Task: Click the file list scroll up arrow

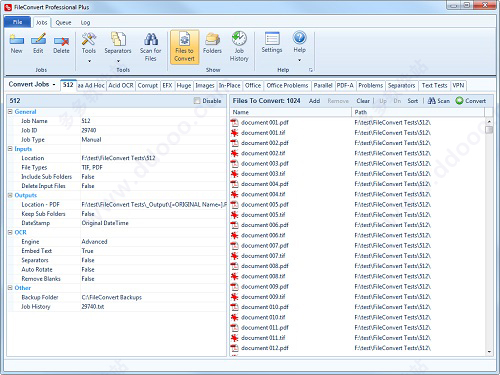Action: 489,121
